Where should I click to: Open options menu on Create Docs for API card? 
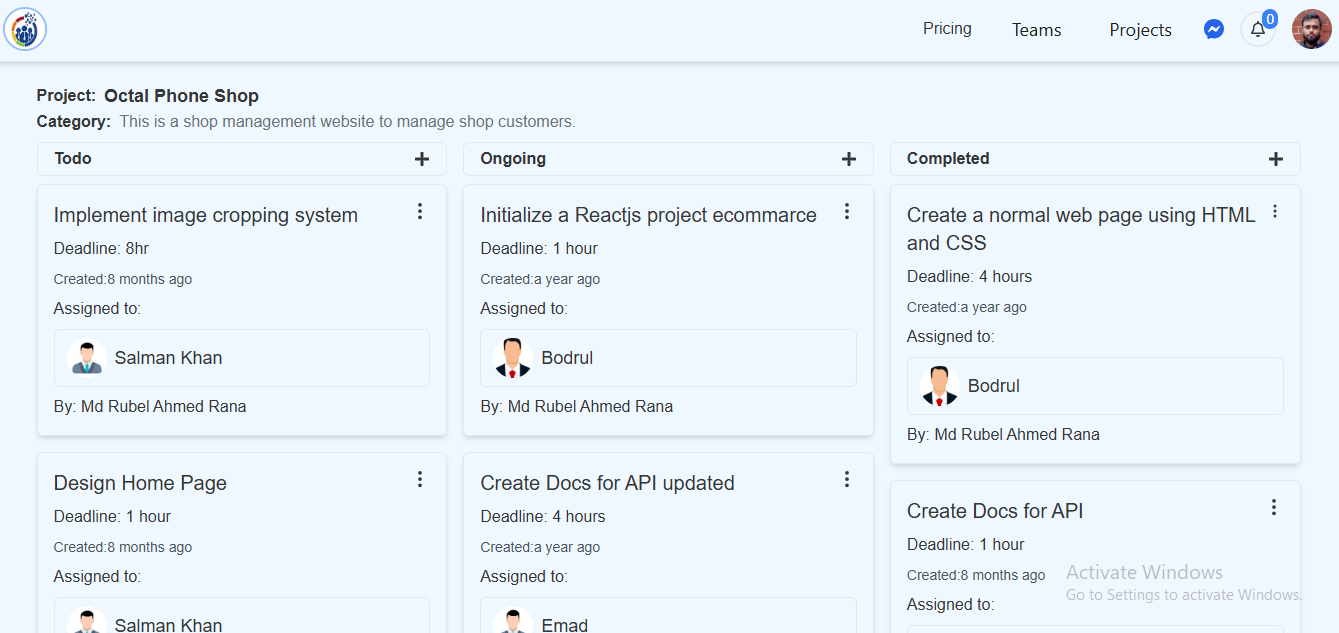1274,507
